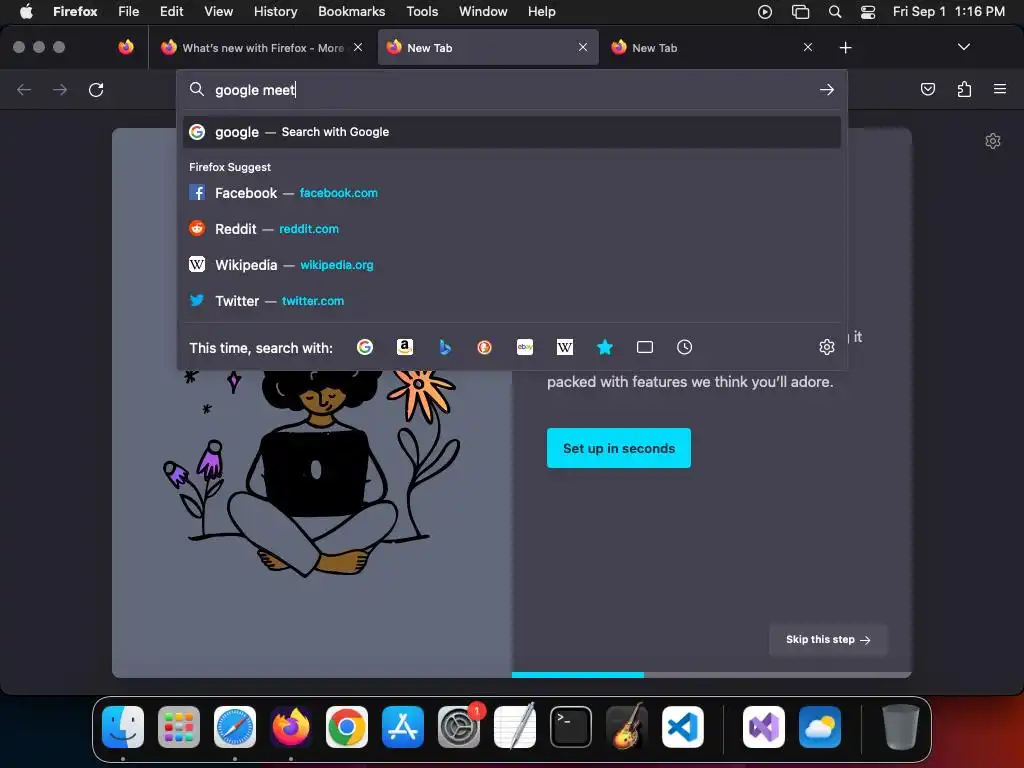The width and height of the screenshot is (1024, 768).
Task: Open Extensions puzzle icon
Action: tap(965, 89)
